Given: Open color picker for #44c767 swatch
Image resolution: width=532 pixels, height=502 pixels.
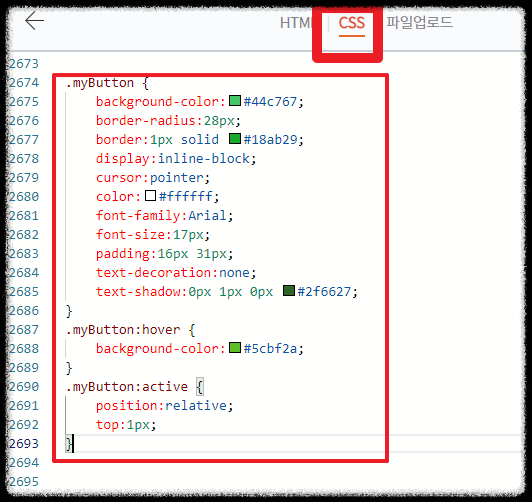Looking at the screenshot, I should (x=235, y=101).
